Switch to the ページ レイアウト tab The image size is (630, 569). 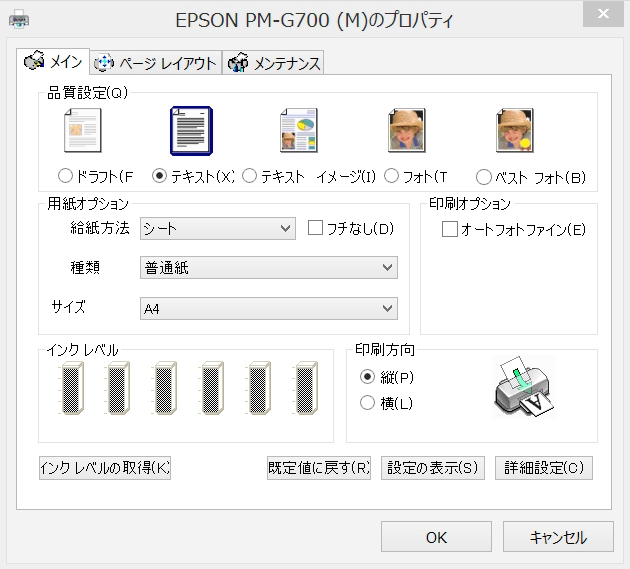click(156, 63)
